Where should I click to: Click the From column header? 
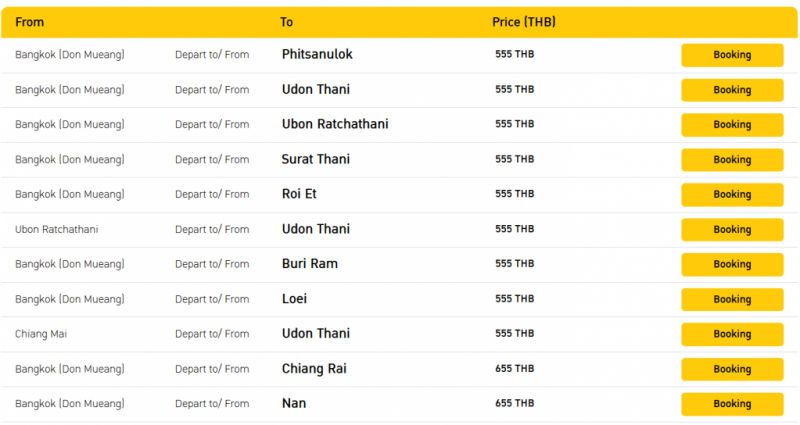point(30,22)
